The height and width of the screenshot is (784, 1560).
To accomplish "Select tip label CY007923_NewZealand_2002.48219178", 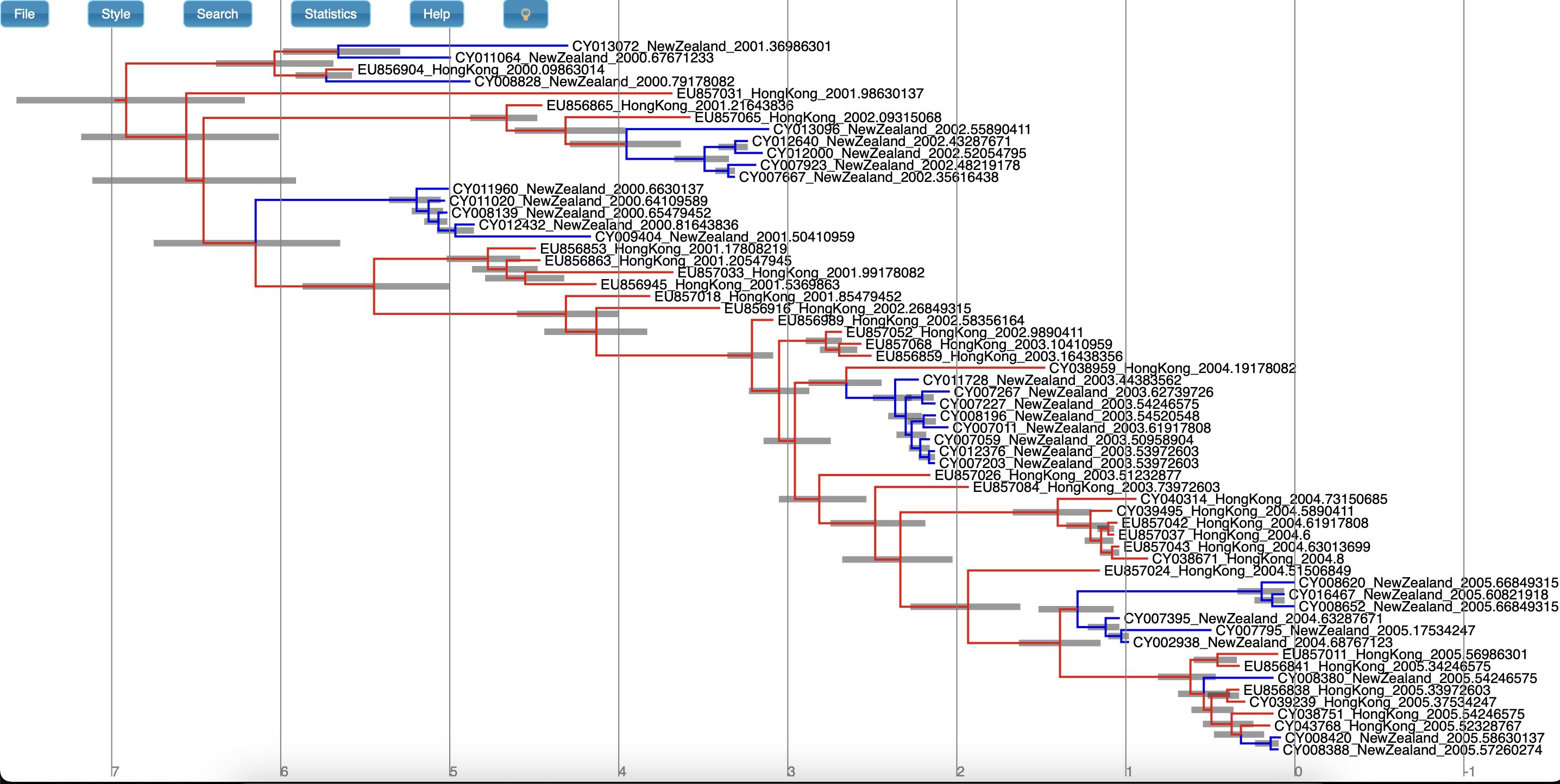I will click(890, 165).
